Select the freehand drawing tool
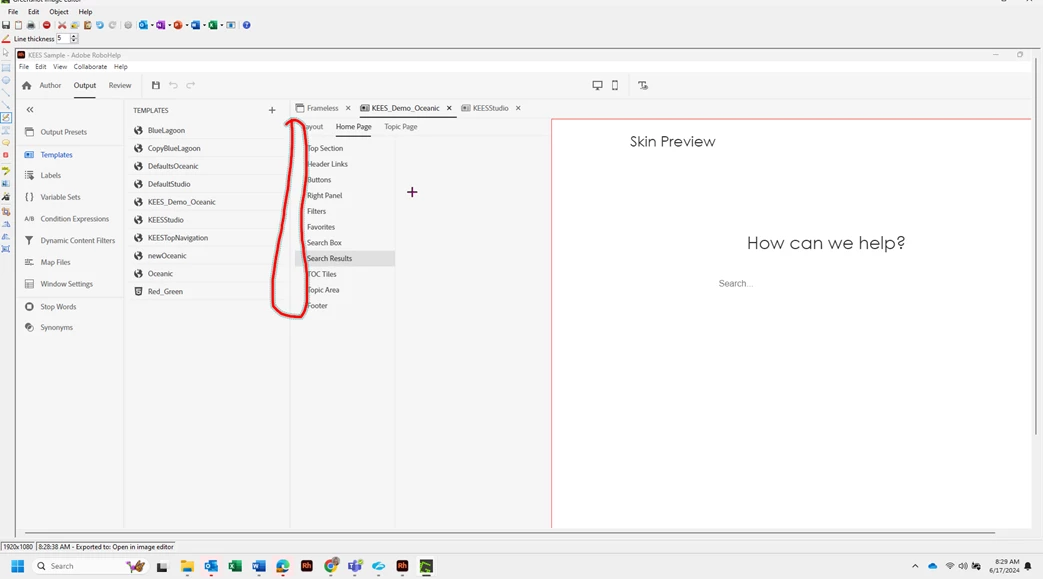The image size is (1043, 579). (x=6, y=117)
